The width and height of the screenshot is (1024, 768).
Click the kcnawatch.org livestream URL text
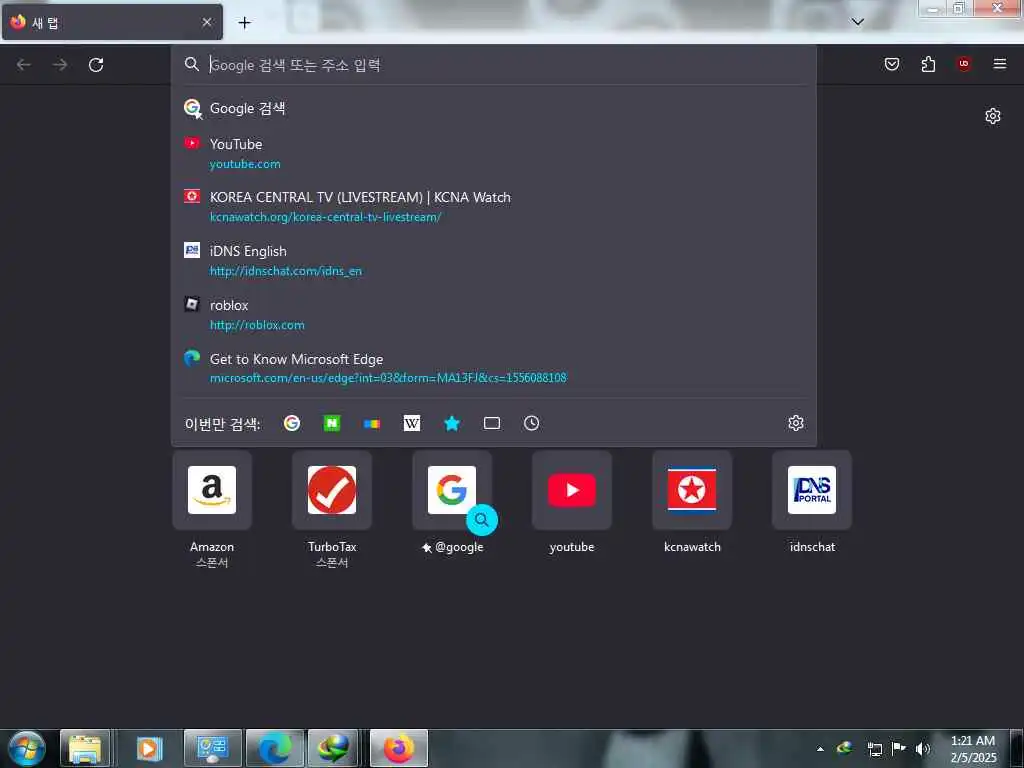pyautogui.click(x=325, y=217)
